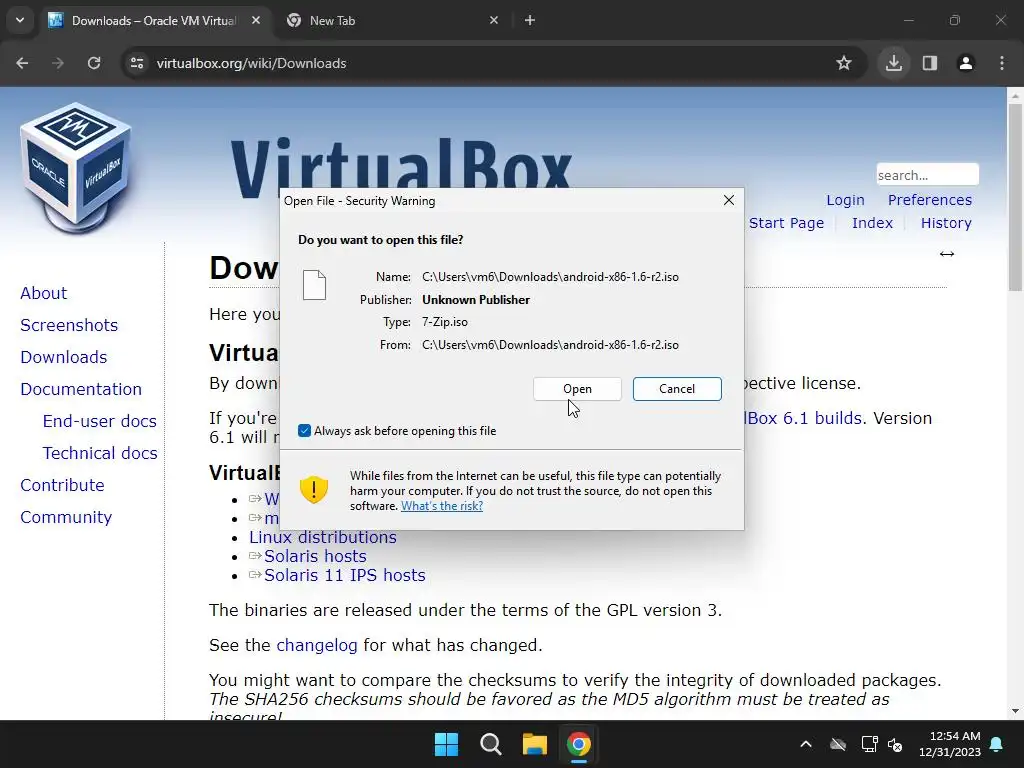
Task: Open the Linux distributions link
Action: pyautogui.click(x=323, y=537)
